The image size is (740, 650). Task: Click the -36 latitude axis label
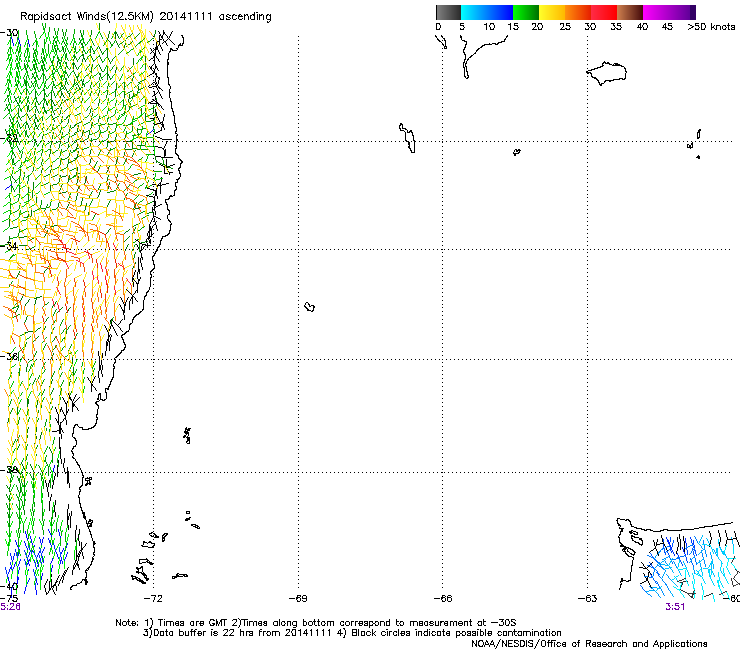[x=9, y=356]
